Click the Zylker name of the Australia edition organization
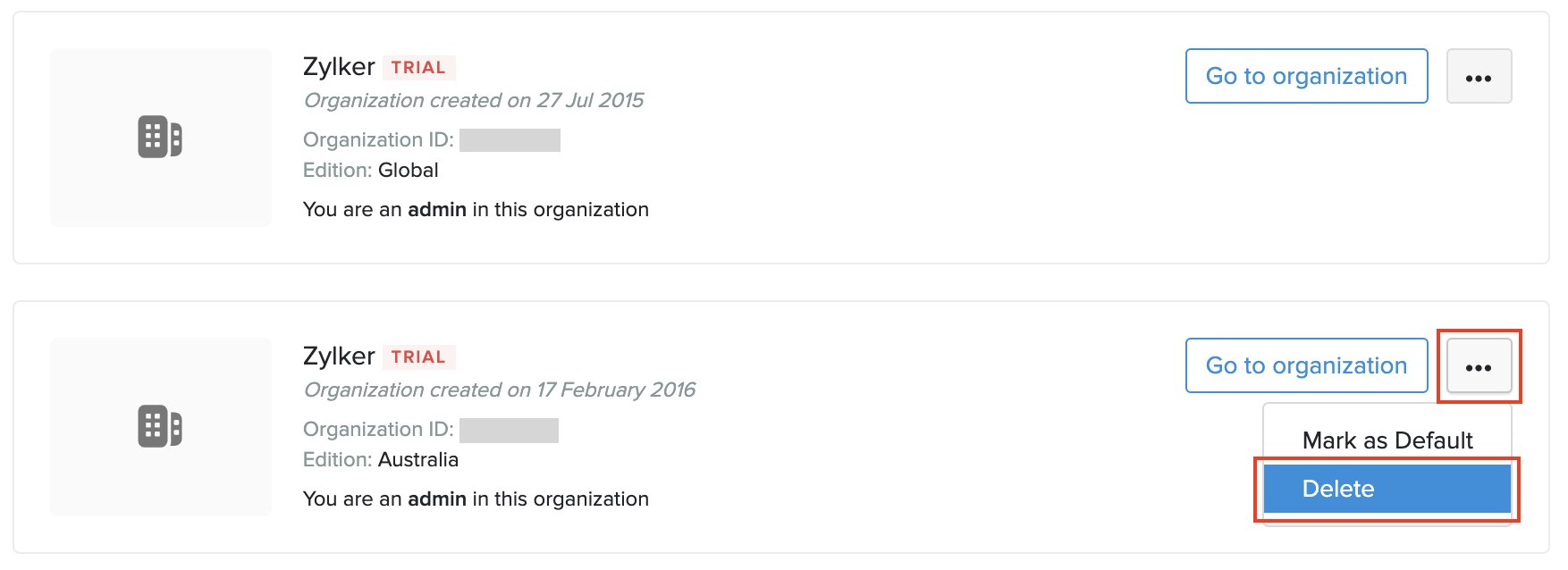The image size is (1568, 570). pos(339,356)
